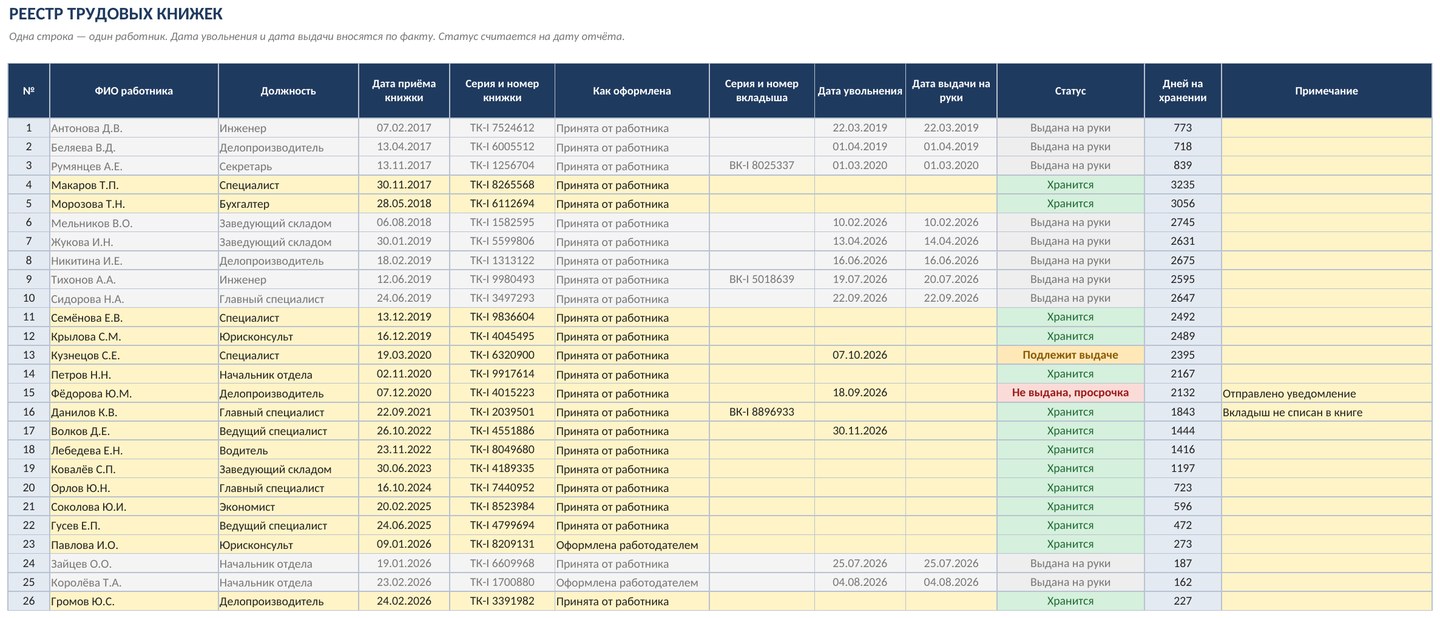The height and width of the screenshot is (618, 1440).
Task: Select "Хранится" status in the Данилов К.В. row
Action: point(1070,412)
